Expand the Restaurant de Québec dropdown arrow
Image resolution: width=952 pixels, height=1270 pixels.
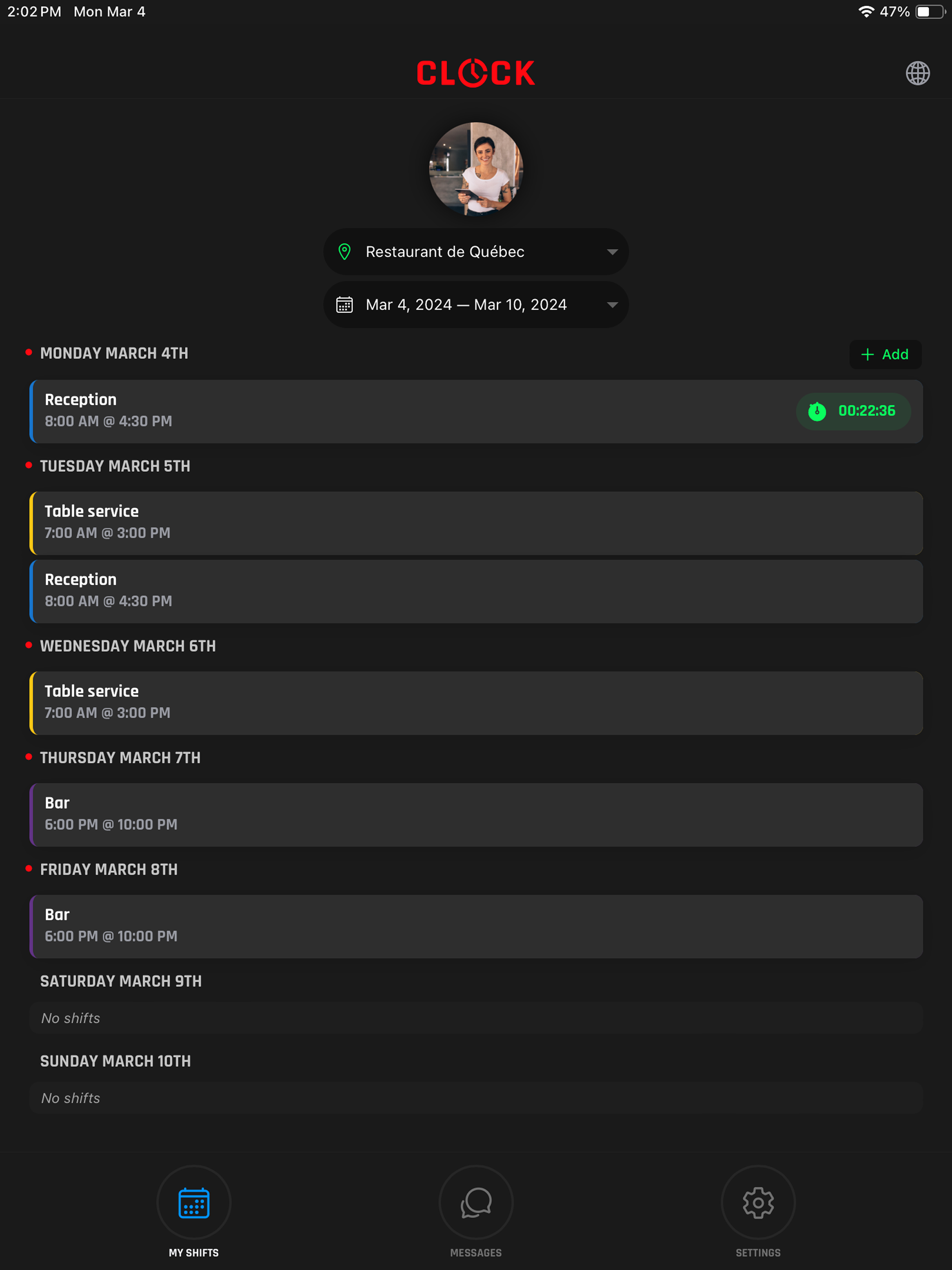(612, 252)
